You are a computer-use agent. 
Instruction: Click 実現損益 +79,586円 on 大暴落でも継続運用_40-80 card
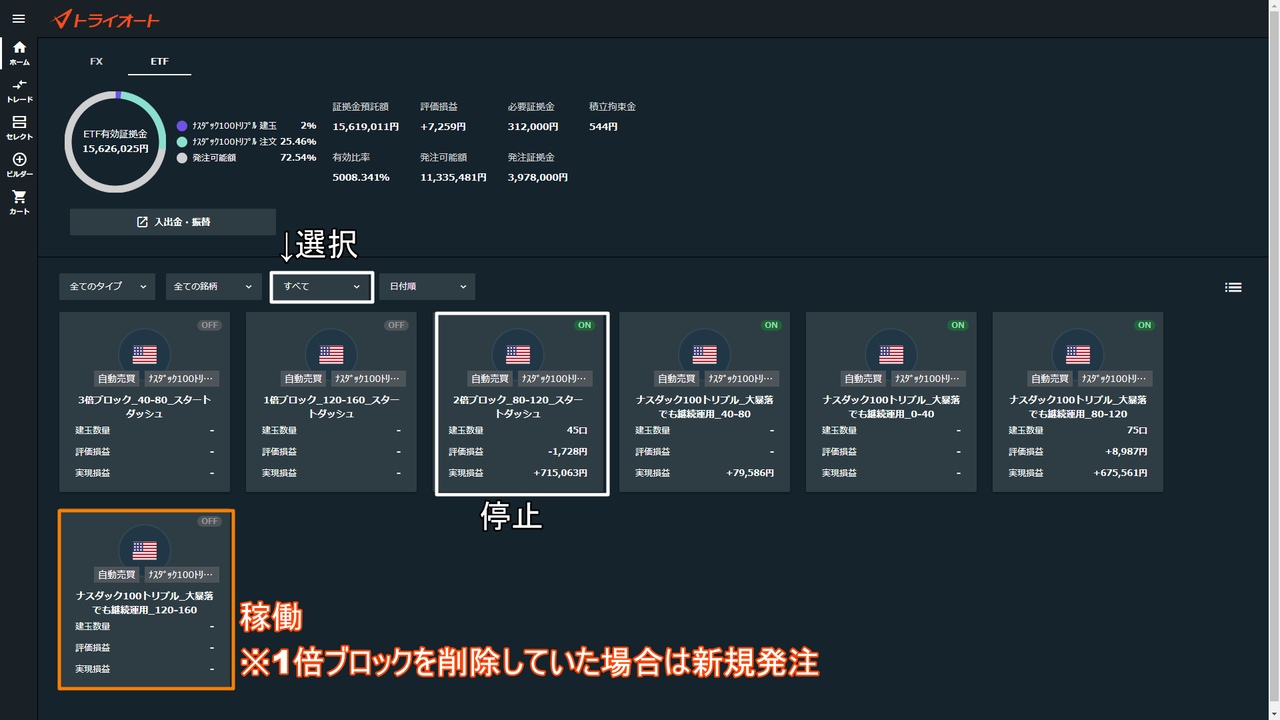pos(750,473)
